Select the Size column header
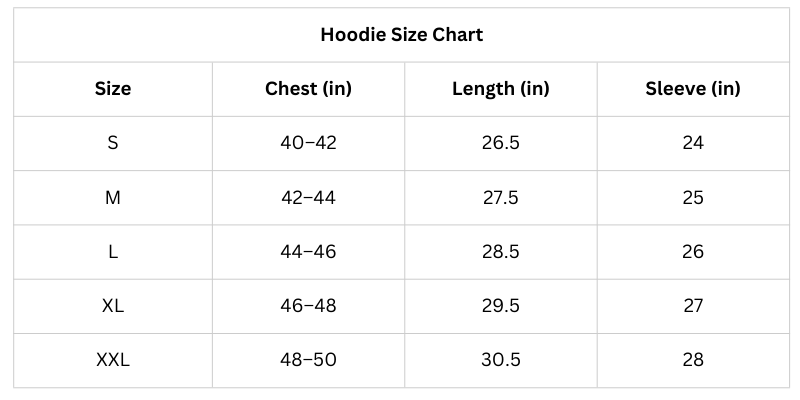800x400 pixels. [x=113, y=89]
